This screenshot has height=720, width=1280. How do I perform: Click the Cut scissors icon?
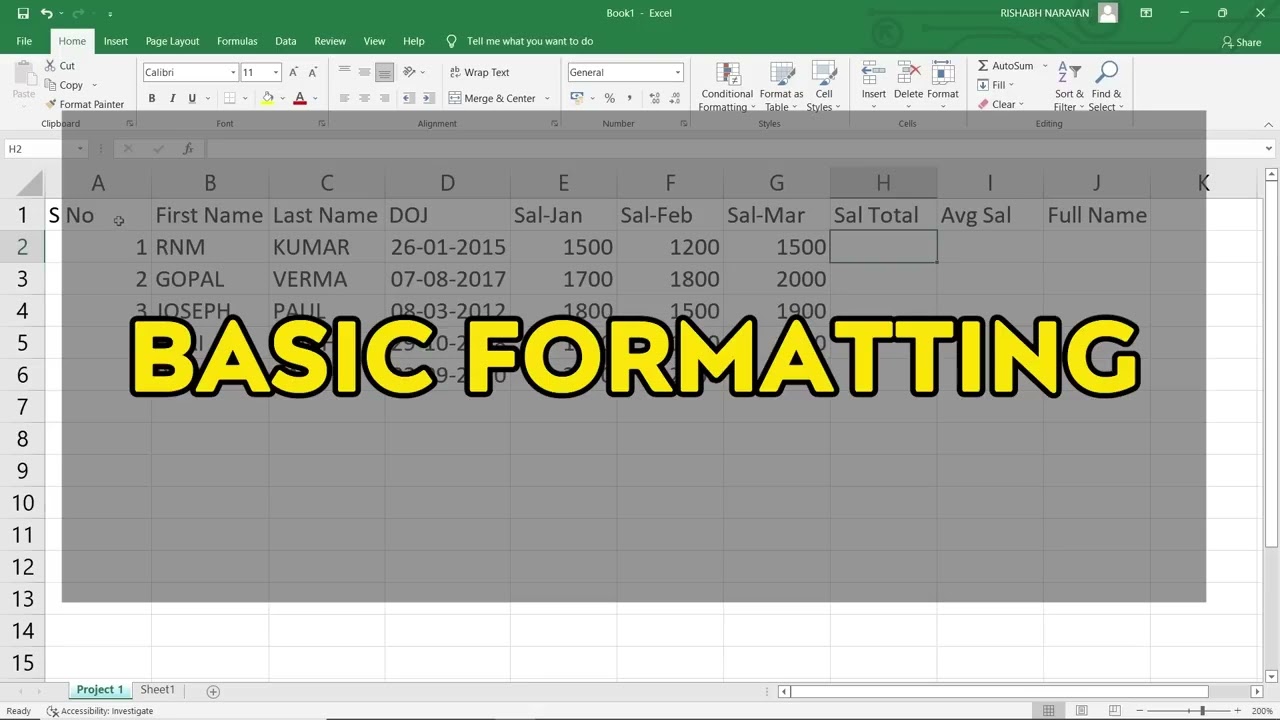52,66
